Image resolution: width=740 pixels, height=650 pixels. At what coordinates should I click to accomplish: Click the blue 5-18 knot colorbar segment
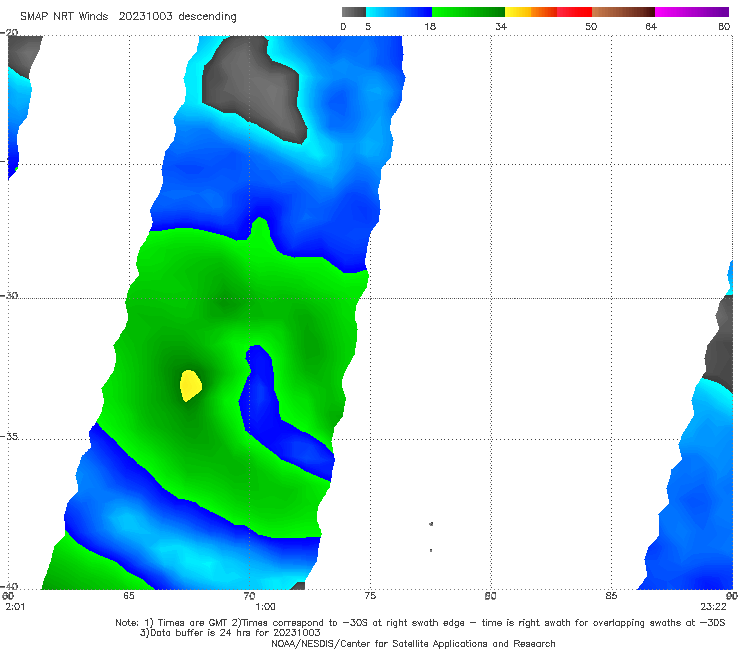[x=399, y=12]
